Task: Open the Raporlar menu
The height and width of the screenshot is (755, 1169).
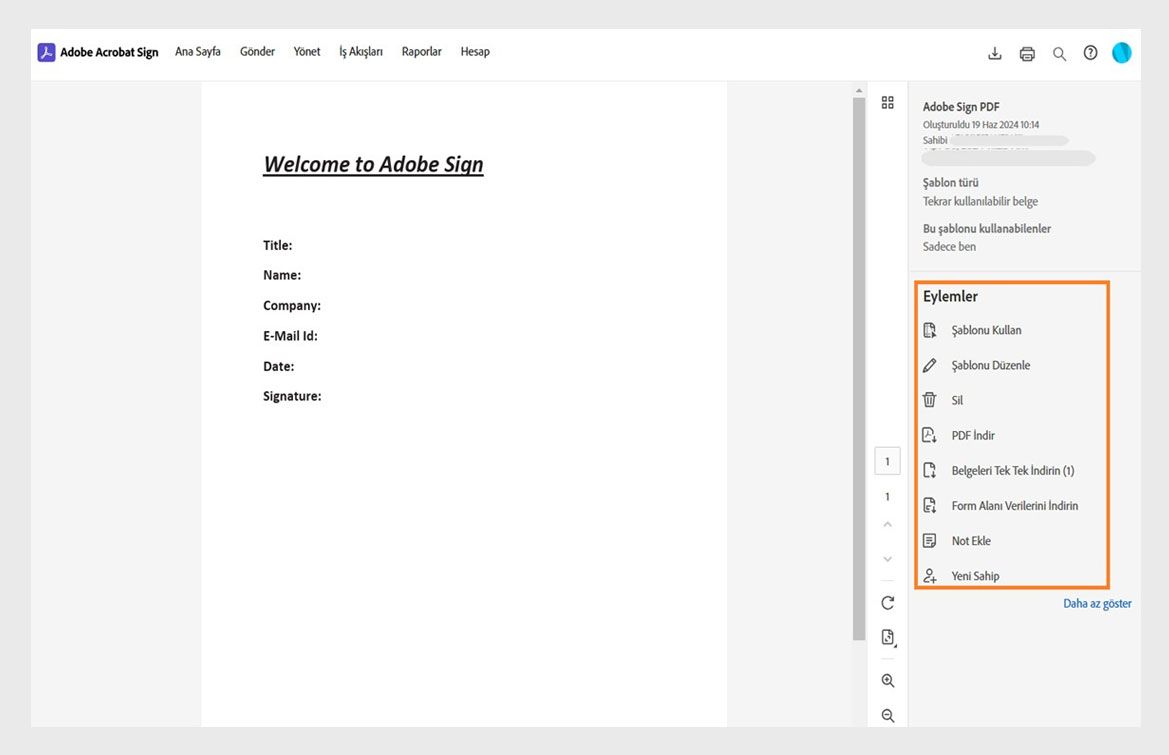Action: tap(421, 51)
